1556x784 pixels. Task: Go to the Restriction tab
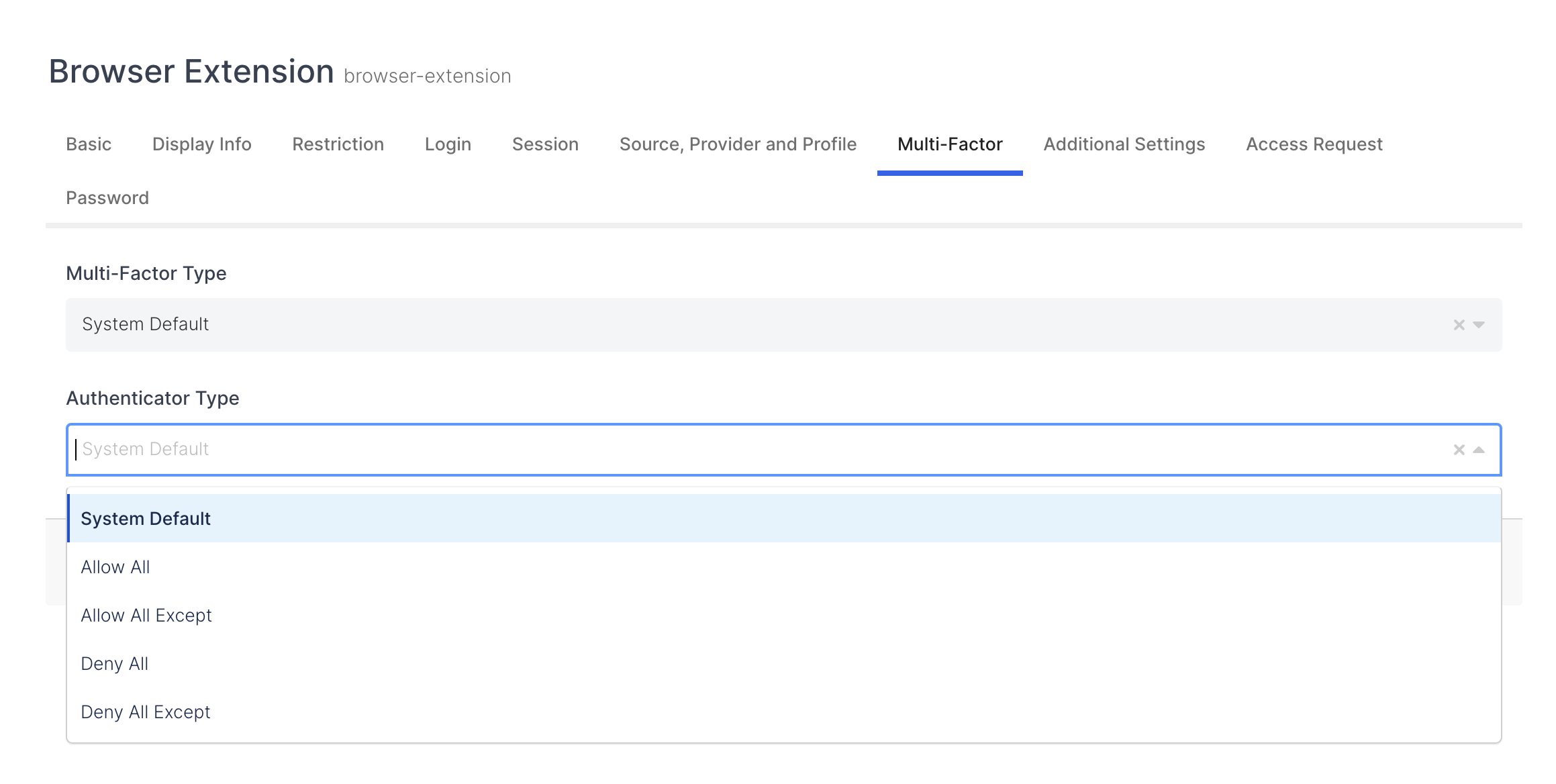(338, 144)
